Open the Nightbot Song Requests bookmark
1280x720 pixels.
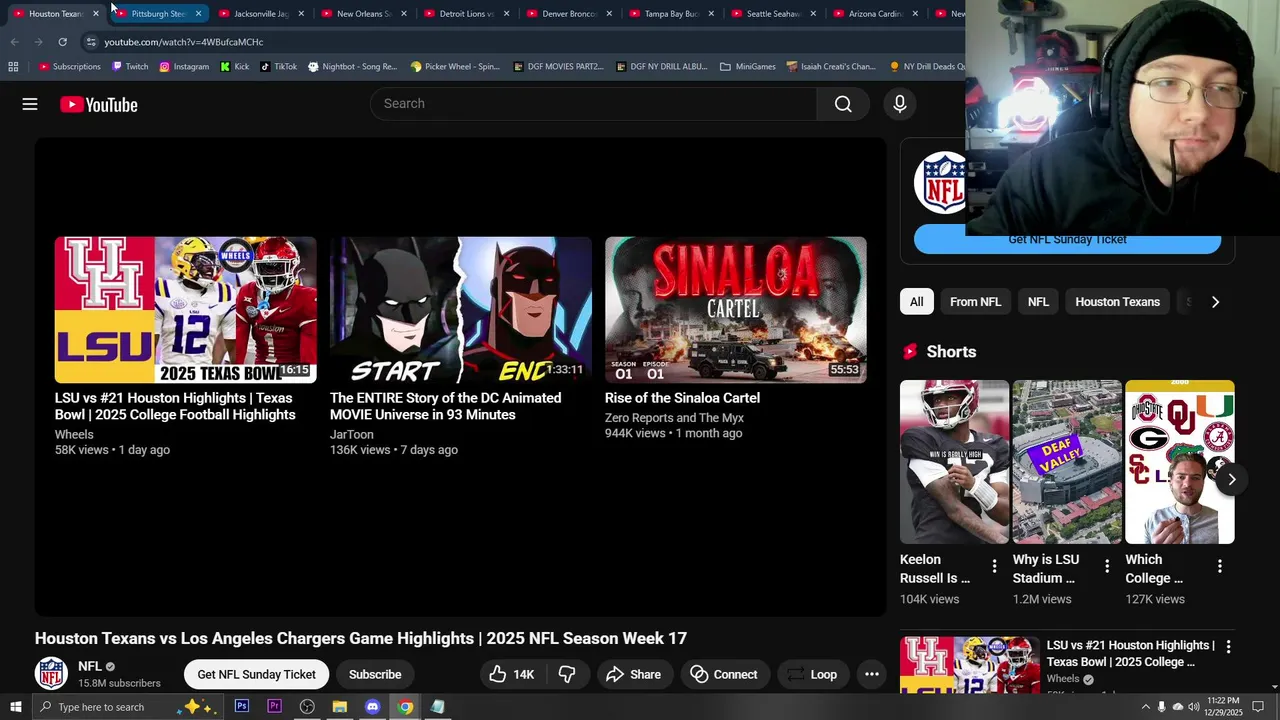point(353,67)
